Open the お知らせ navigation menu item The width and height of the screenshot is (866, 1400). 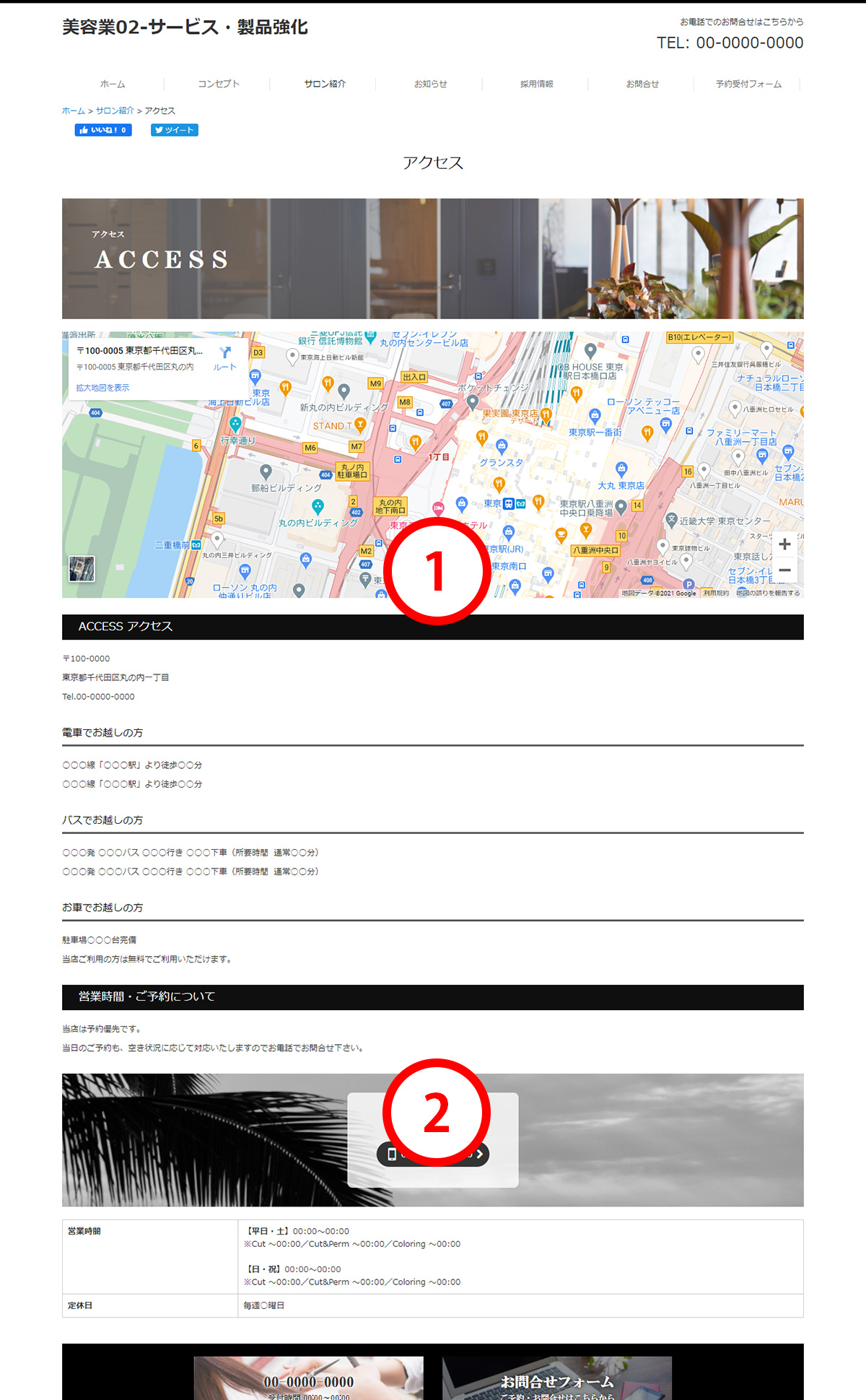[431, 84]
